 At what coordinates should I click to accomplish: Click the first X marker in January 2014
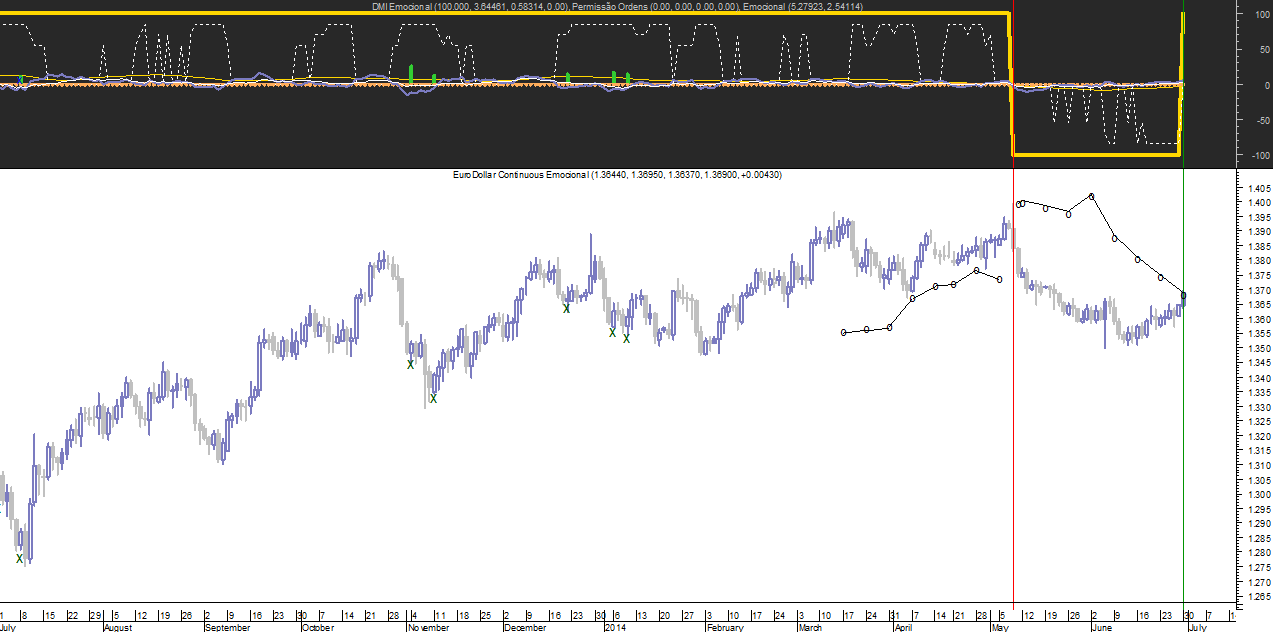612,332
